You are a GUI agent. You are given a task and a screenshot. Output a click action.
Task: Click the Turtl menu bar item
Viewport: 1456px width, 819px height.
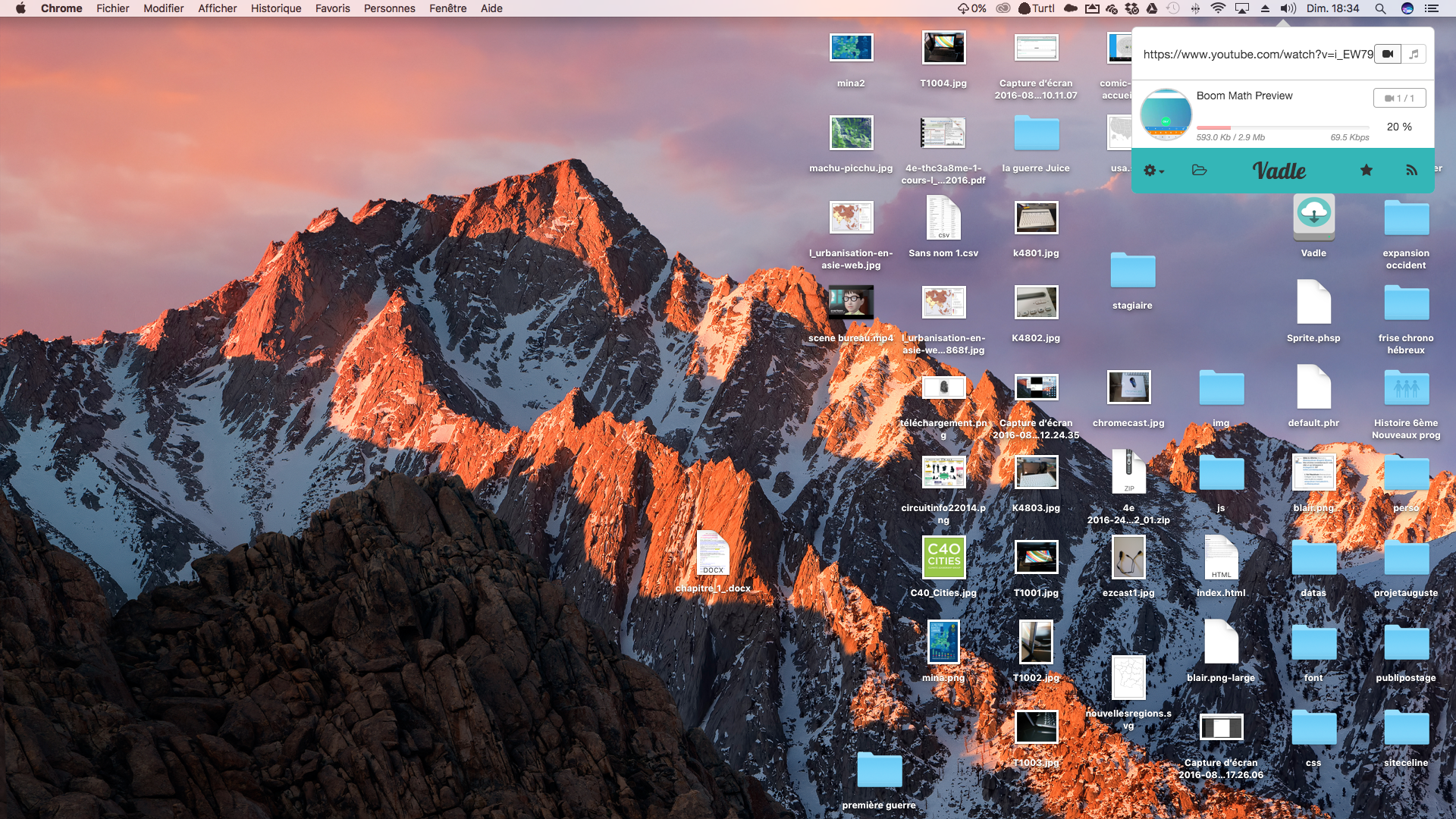[x=1037, y=8]
